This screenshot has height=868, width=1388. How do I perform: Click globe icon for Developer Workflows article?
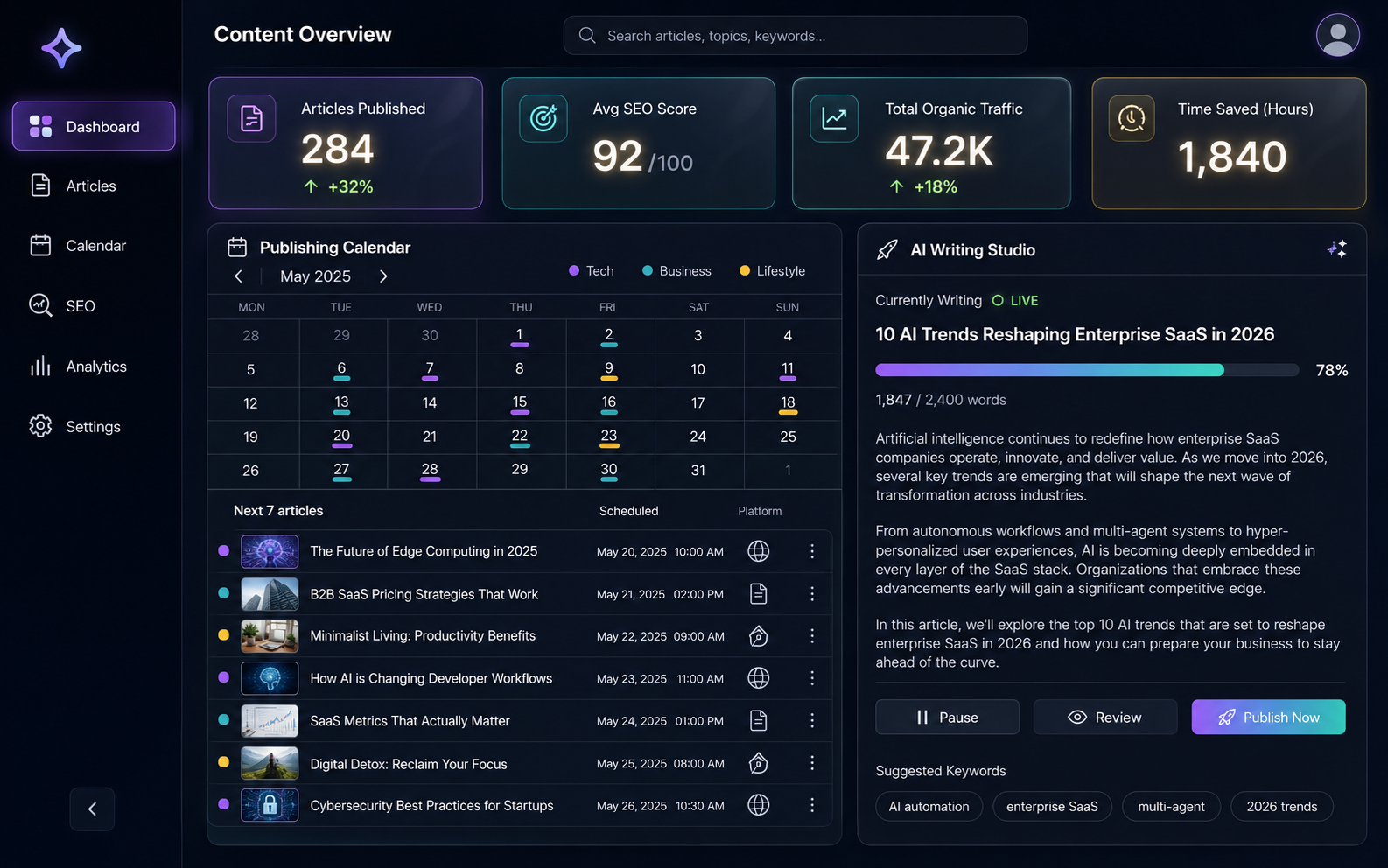tap(759, 678)
